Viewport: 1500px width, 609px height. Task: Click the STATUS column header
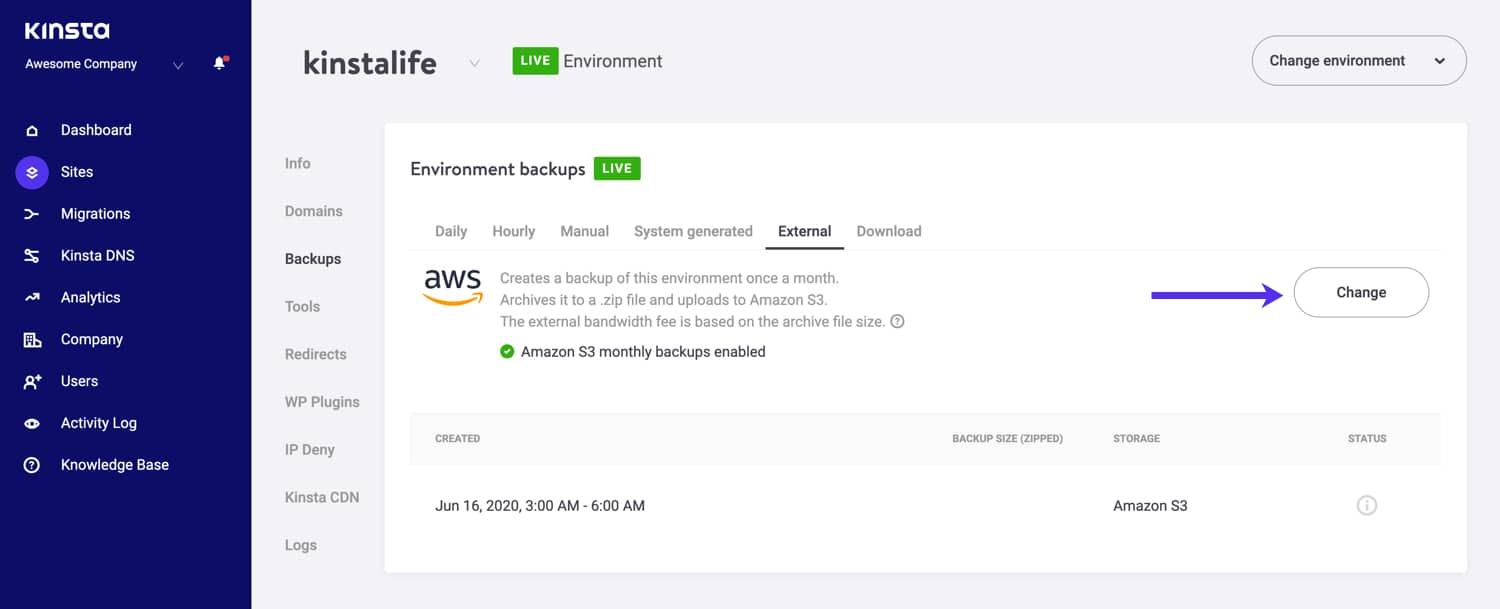(1367, 439)
